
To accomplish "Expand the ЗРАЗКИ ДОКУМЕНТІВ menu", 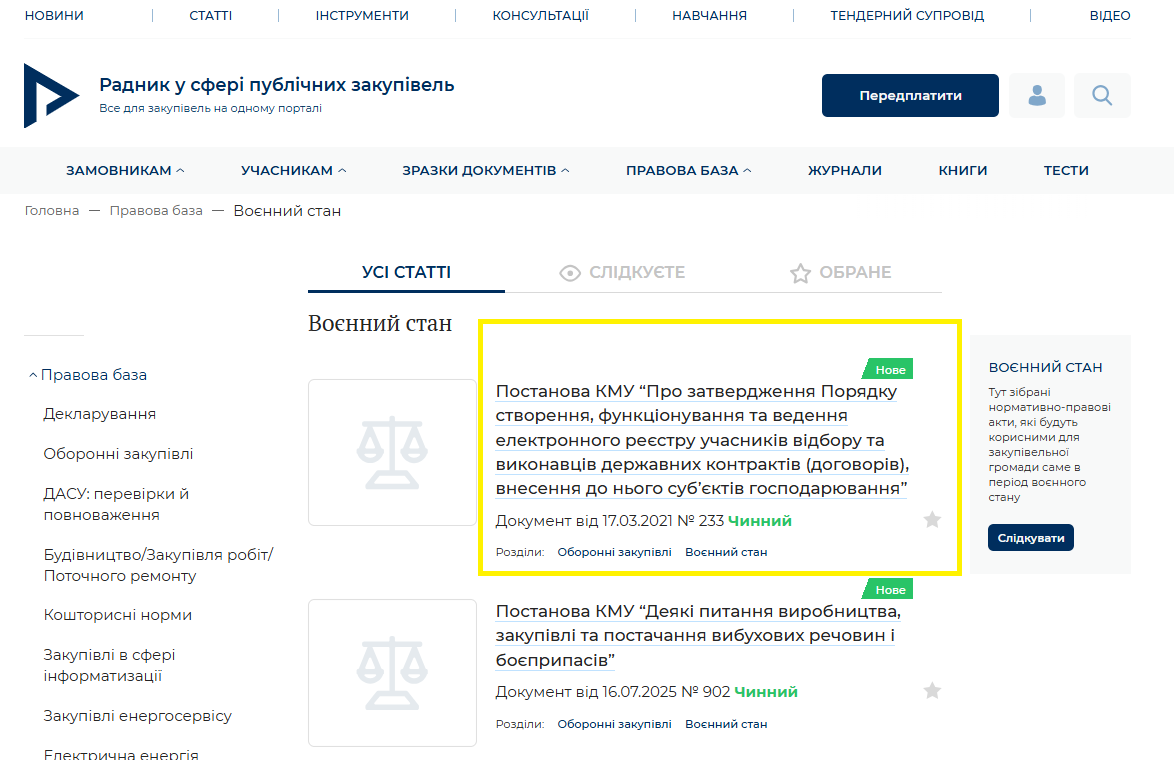I will pos(486,171).
